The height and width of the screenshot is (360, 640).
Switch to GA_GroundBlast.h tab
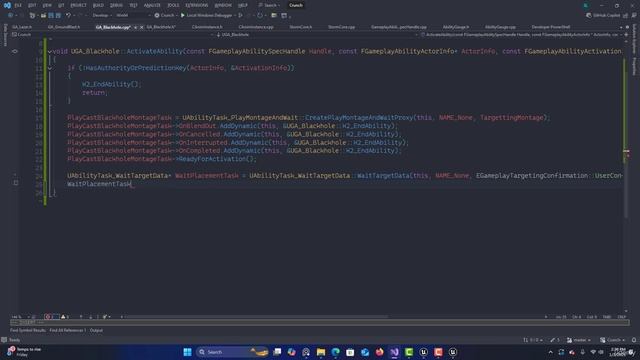click(x=64, y=27)
